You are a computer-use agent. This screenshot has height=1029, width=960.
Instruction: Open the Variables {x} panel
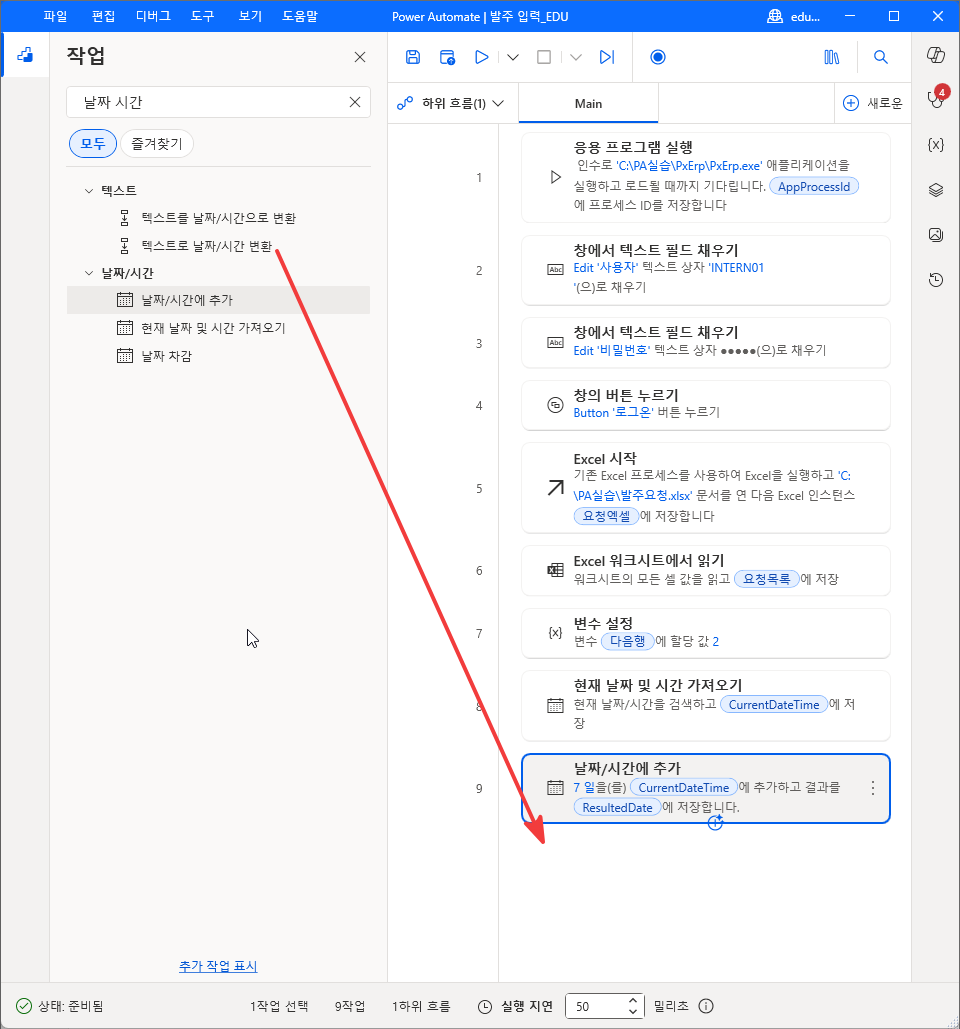coord(936,145)
